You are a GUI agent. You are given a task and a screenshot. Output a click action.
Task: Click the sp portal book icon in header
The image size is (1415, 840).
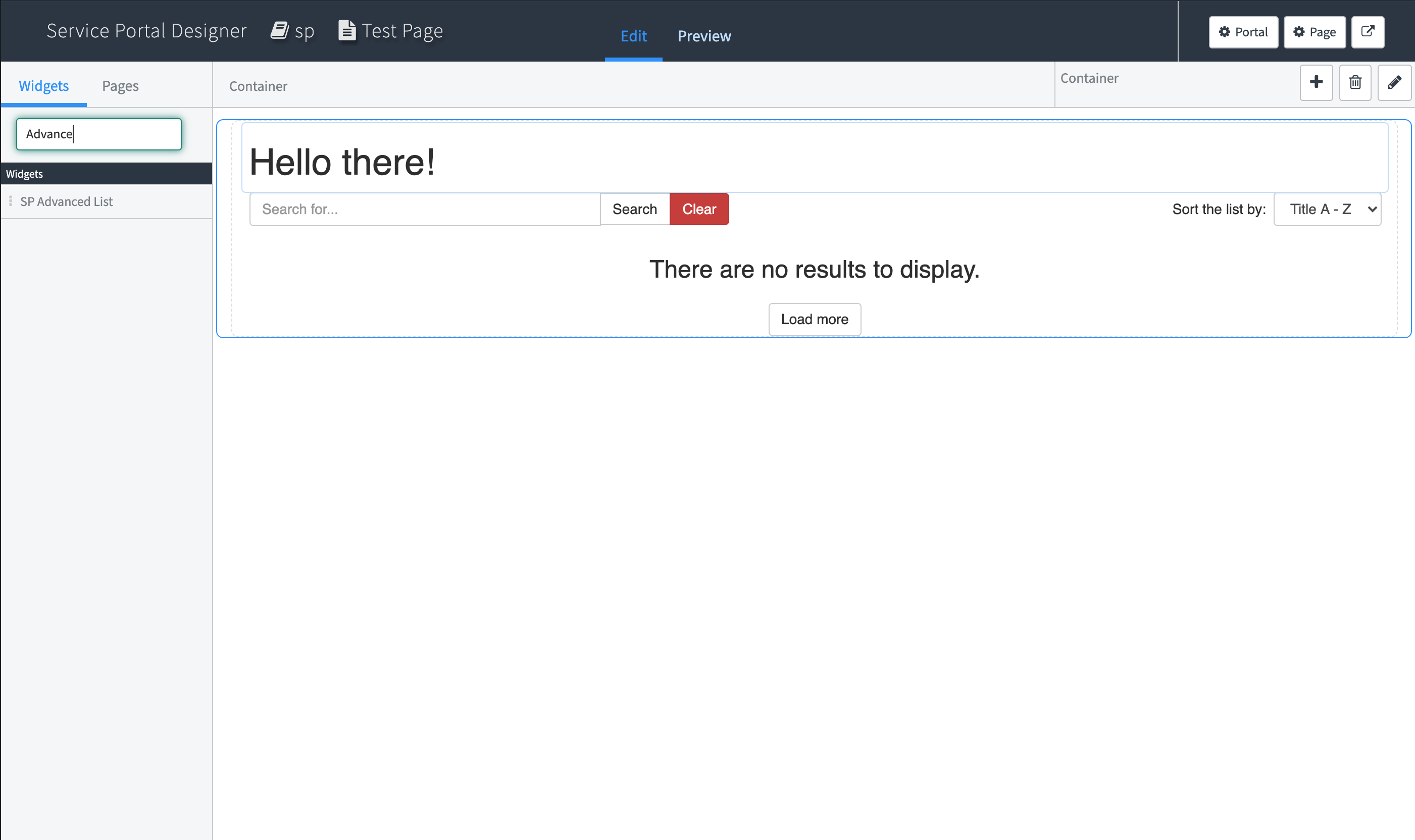[280, 31]
